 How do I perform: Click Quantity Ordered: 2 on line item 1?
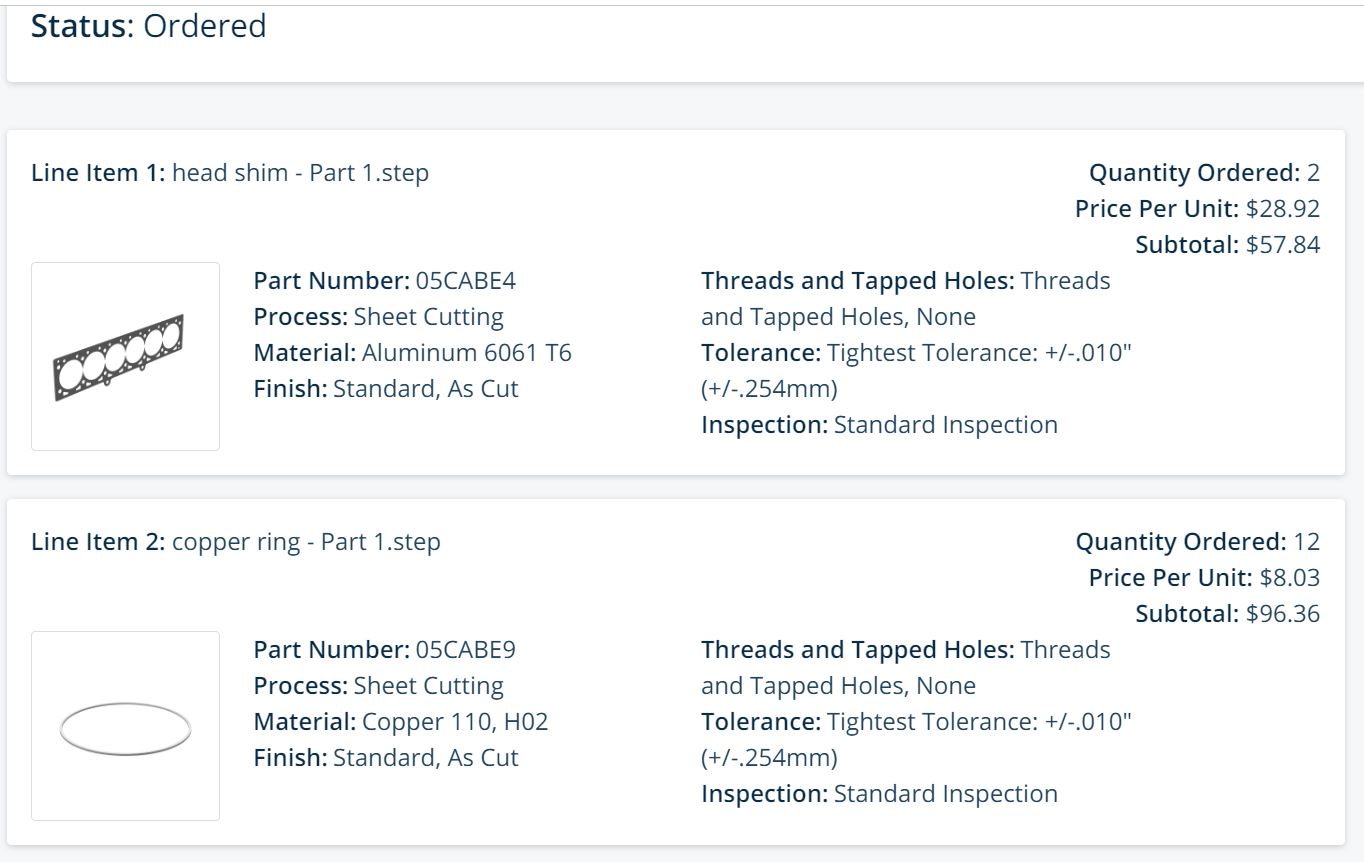point(1204,173)
